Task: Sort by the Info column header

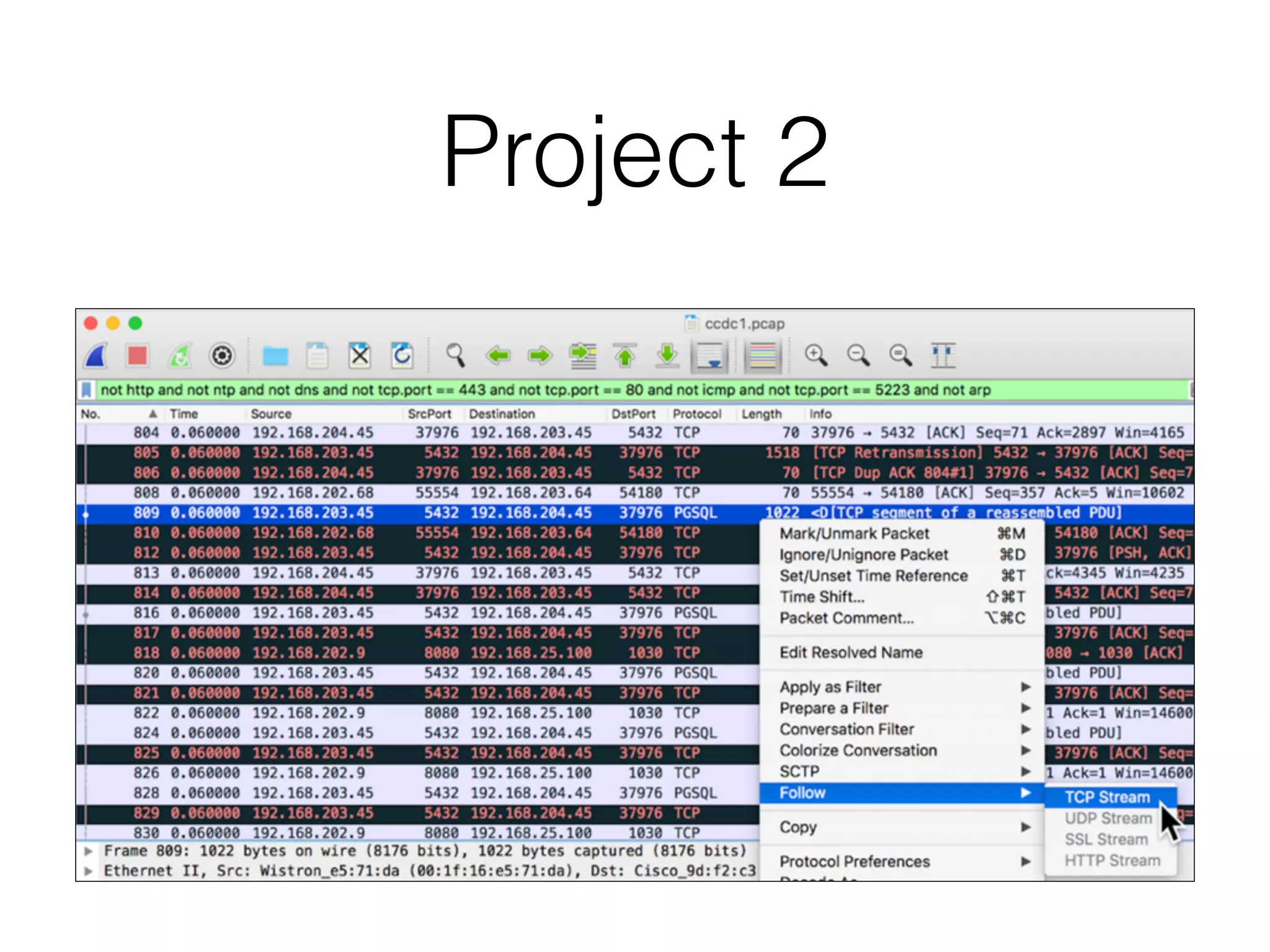Action: click(820, 414)
